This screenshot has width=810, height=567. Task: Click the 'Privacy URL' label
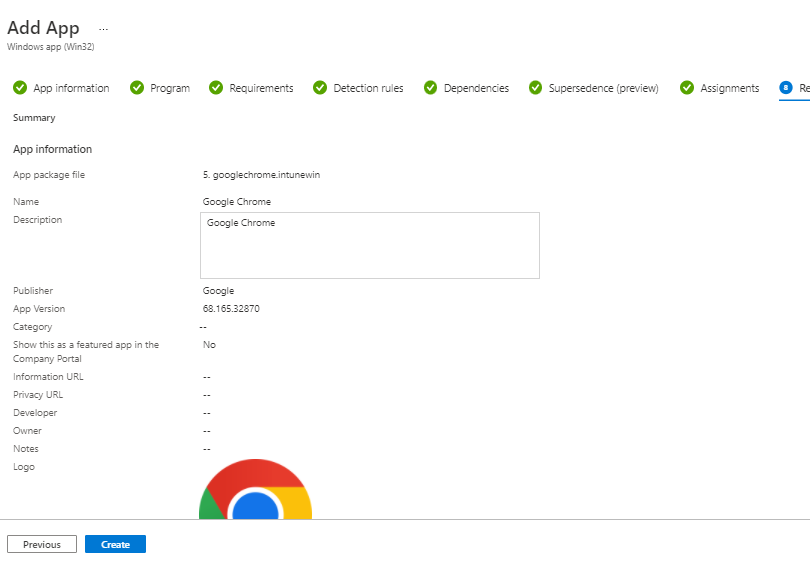coord(38,395)
